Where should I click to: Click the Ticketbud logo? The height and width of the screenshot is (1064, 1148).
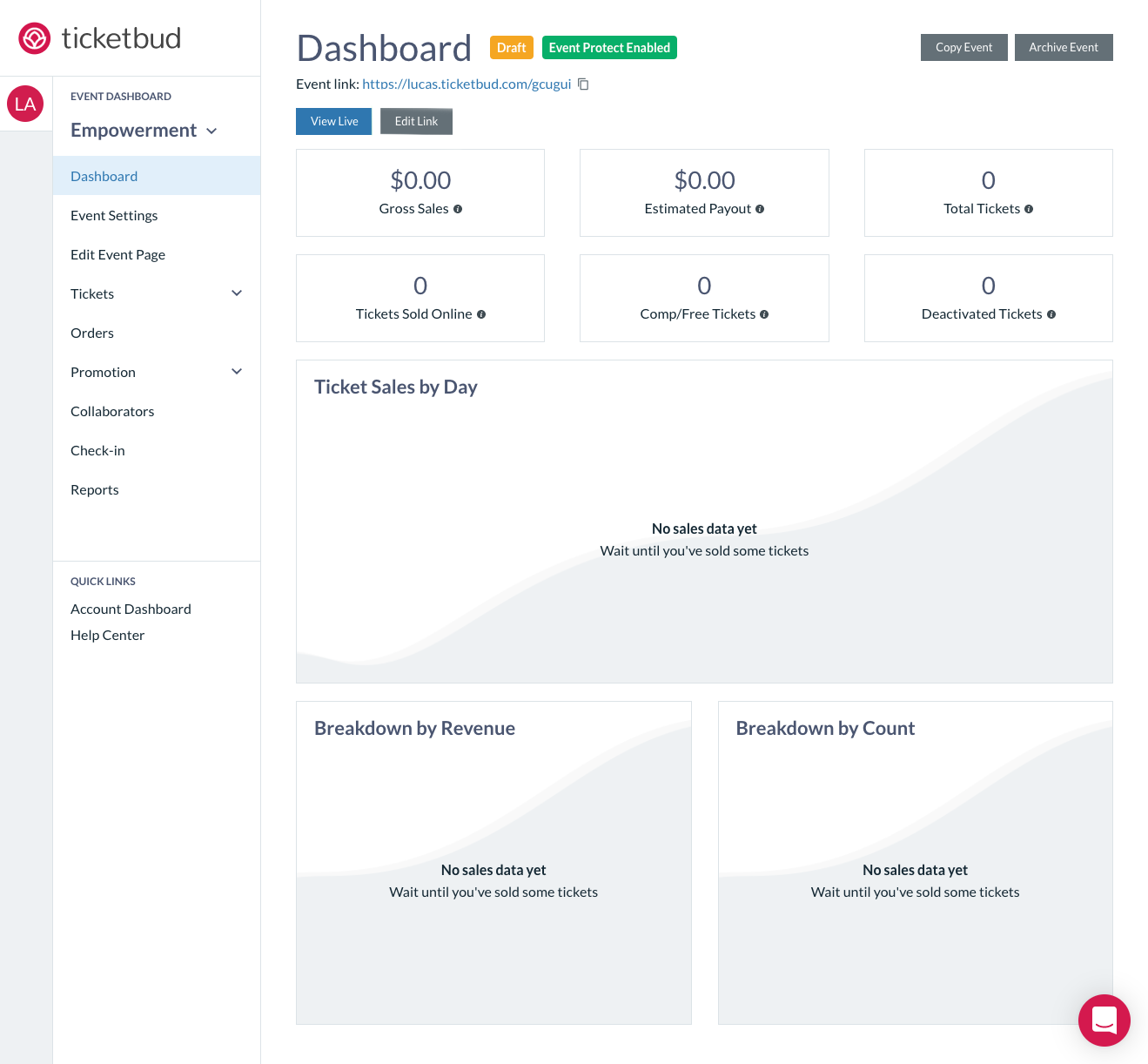point(98,38)
